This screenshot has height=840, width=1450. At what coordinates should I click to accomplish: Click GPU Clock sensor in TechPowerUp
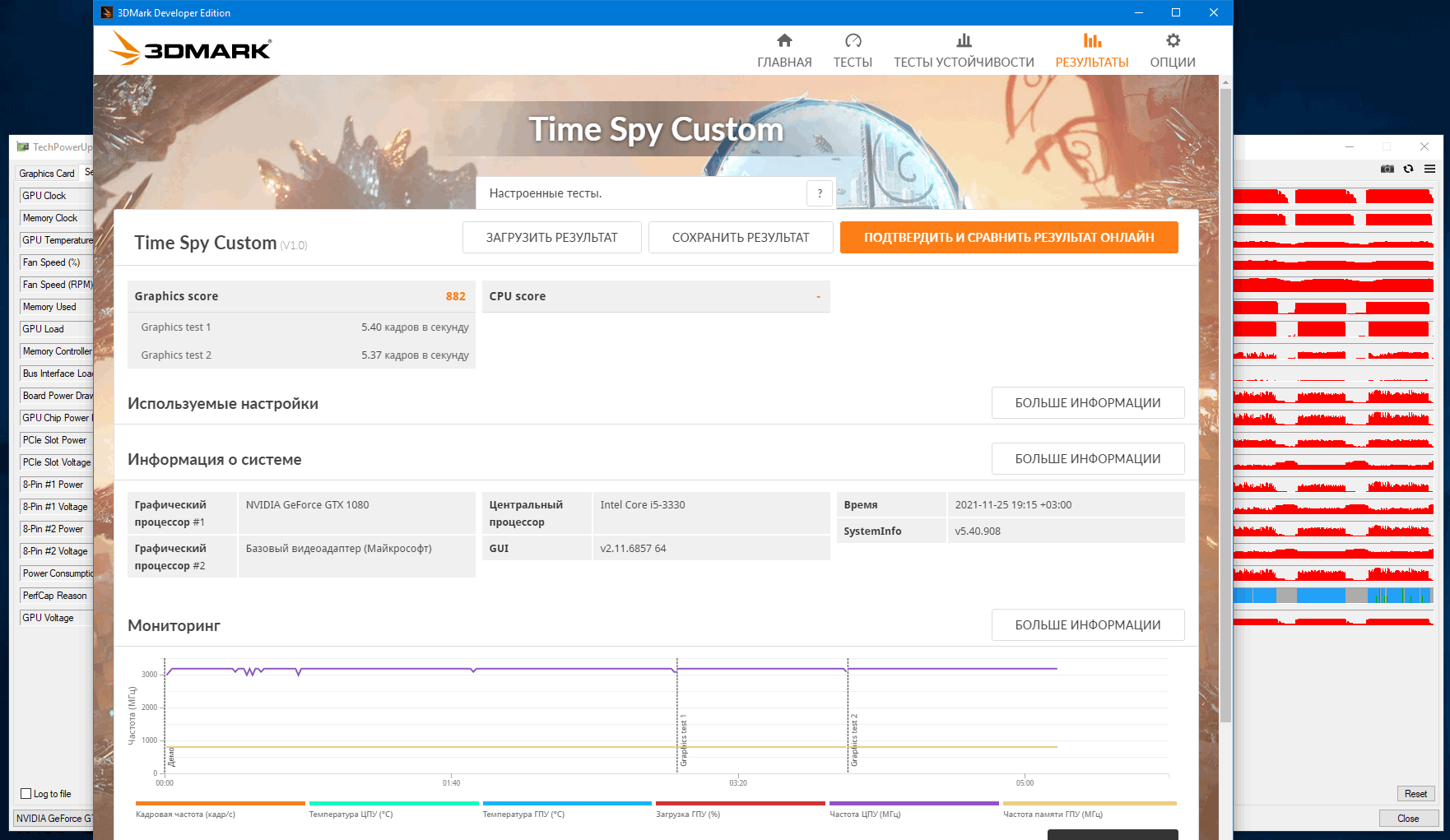click(x=56, y=196)
